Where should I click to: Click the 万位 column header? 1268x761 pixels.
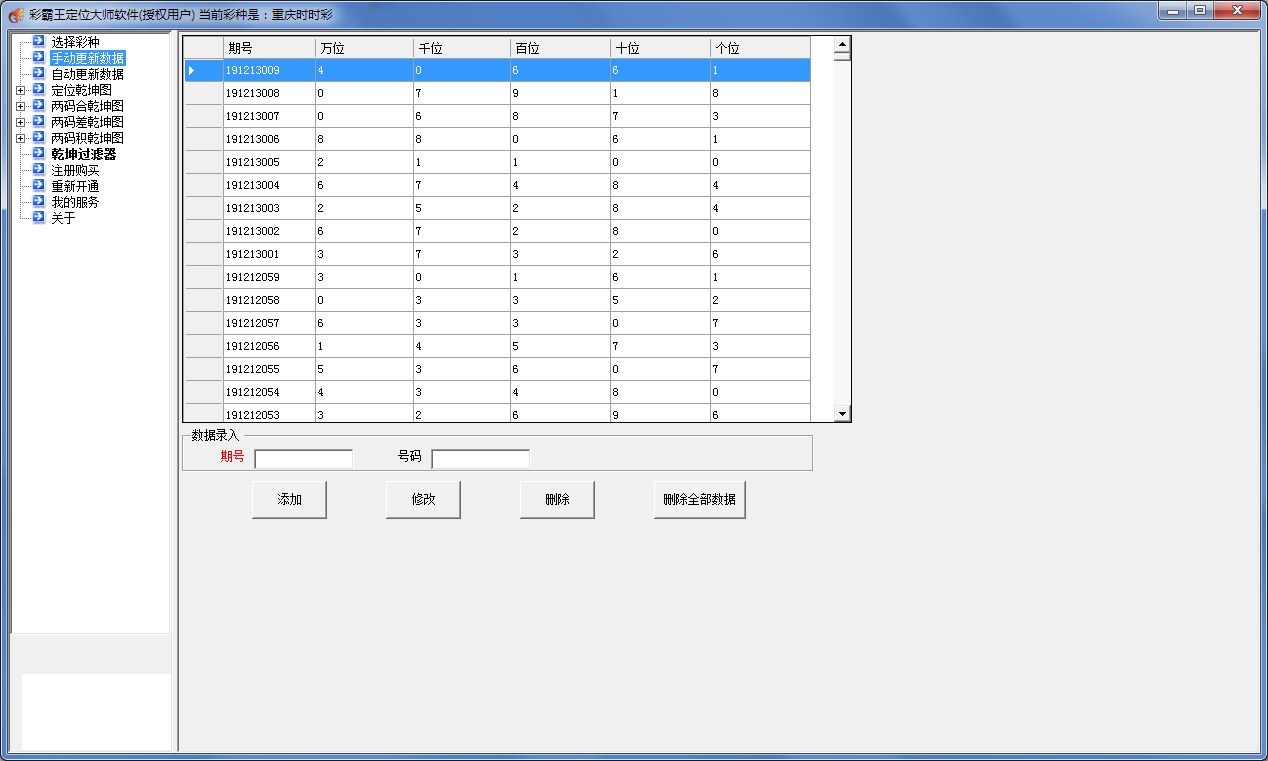point(363,48)
